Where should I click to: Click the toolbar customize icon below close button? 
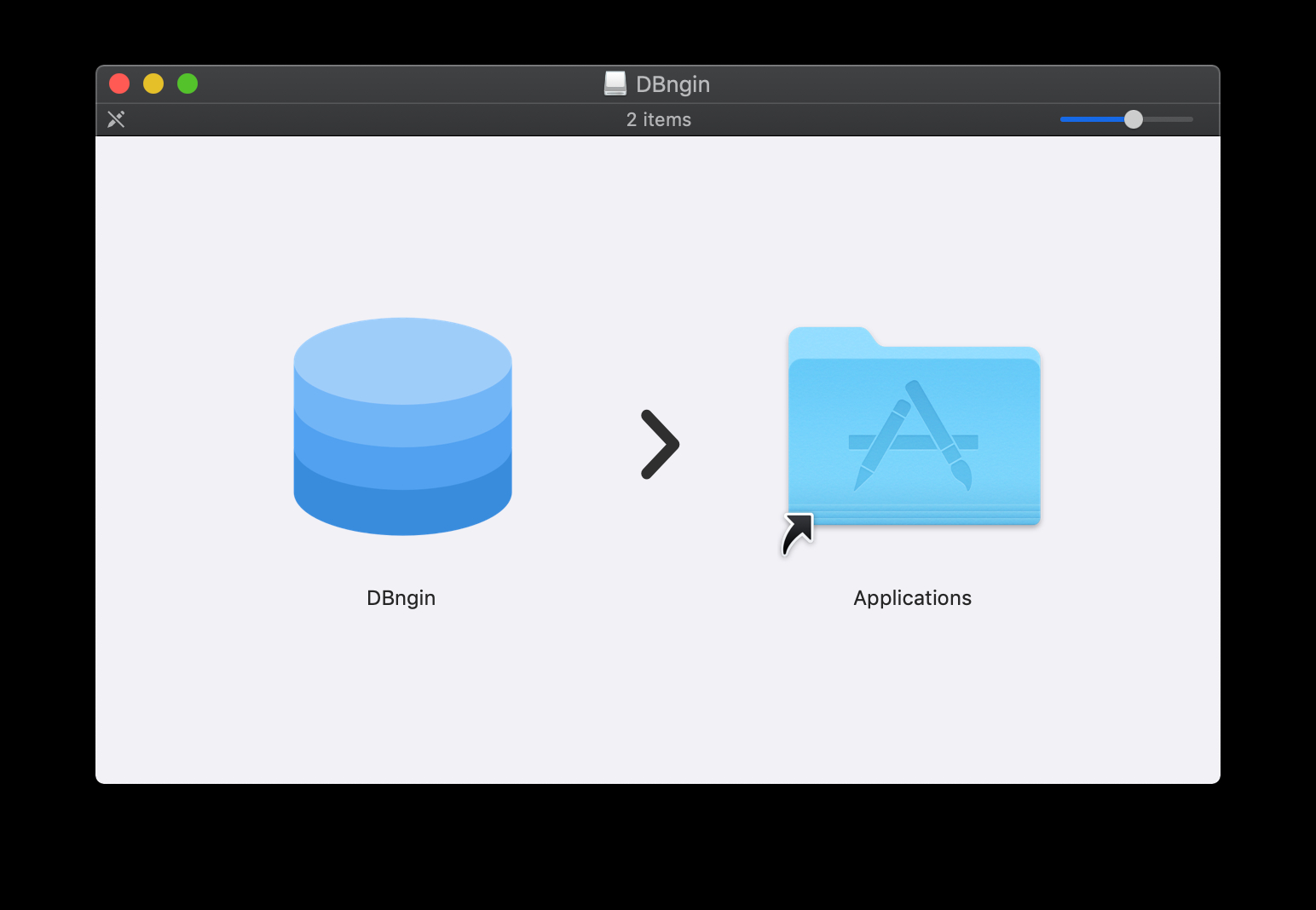tap(116, 119)
